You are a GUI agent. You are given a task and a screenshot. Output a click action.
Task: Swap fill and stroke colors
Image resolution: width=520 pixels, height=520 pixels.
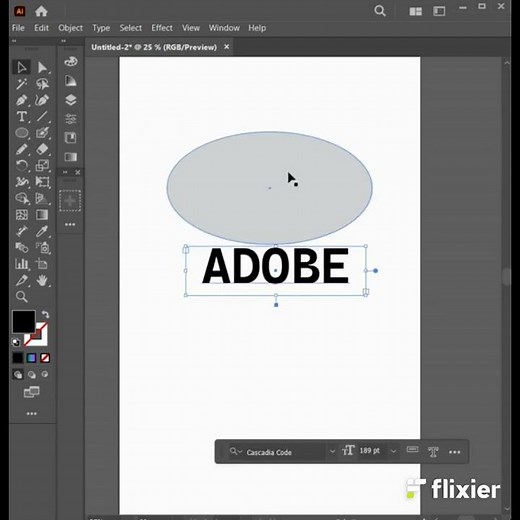(45, 314)
